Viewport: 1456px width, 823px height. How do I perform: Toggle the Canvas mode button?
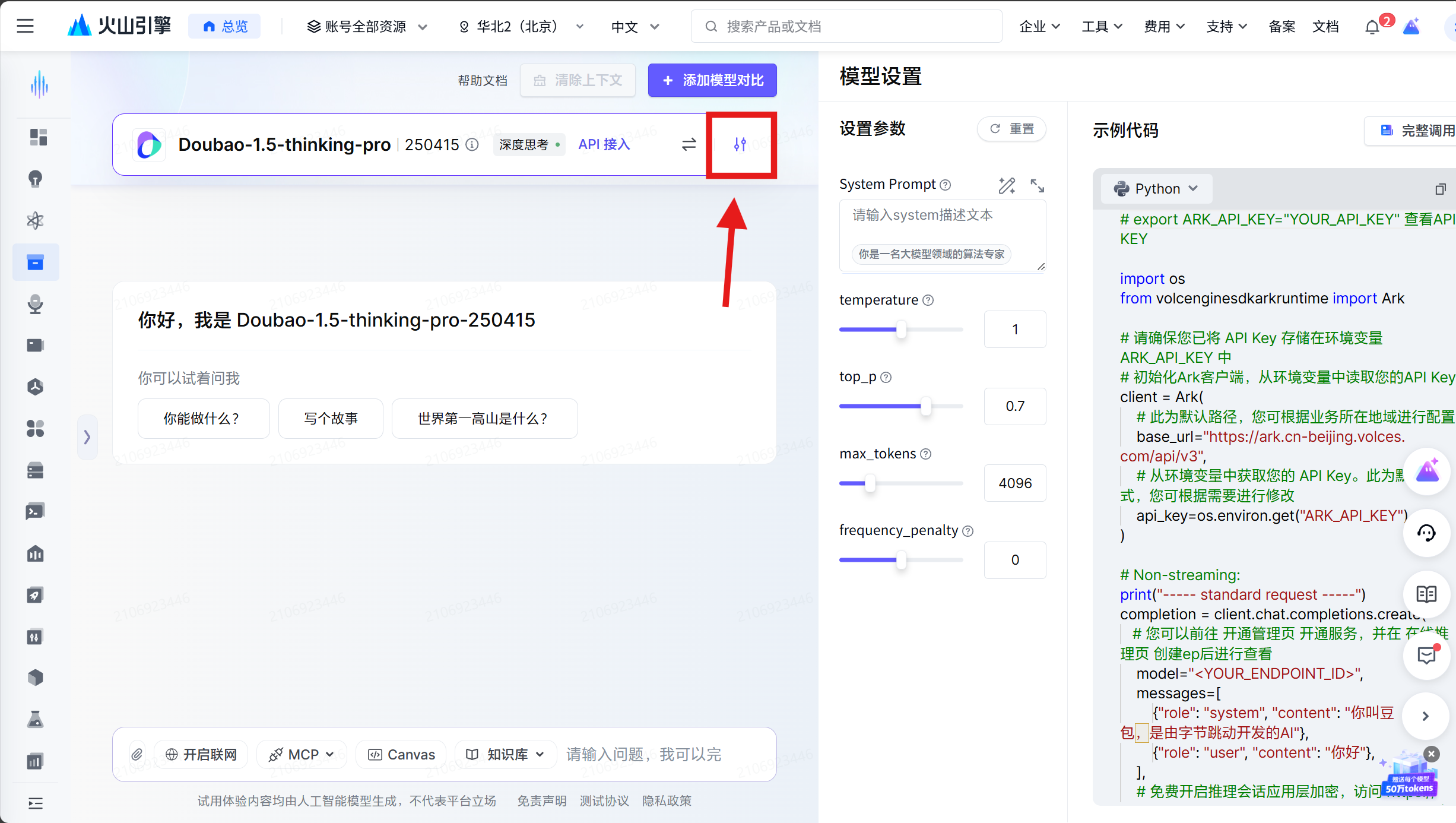pyautogui.click(x=401, y=754)
